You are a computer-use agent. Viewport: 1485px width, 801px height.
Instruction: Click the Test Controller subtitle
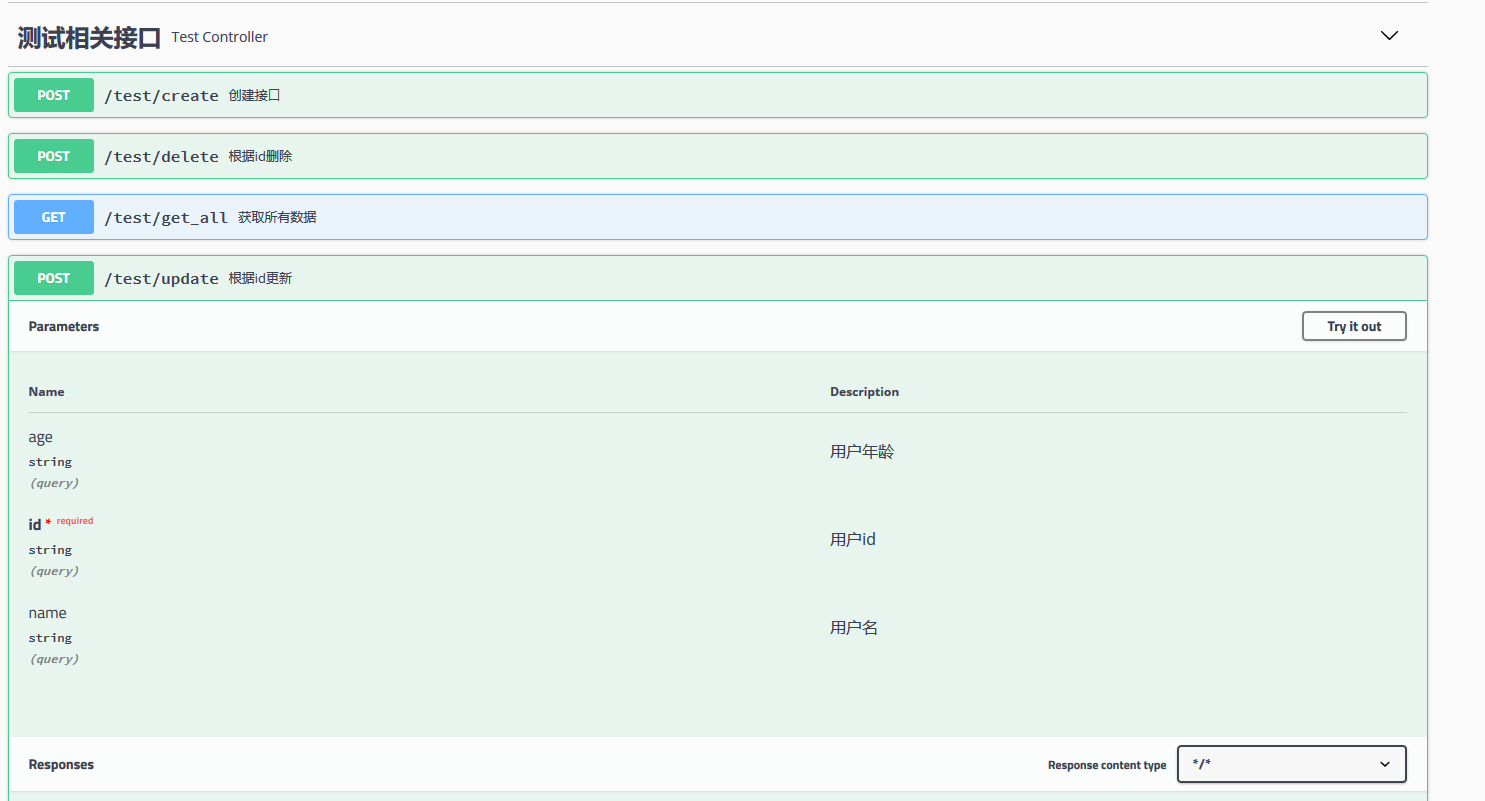(219, 37)
